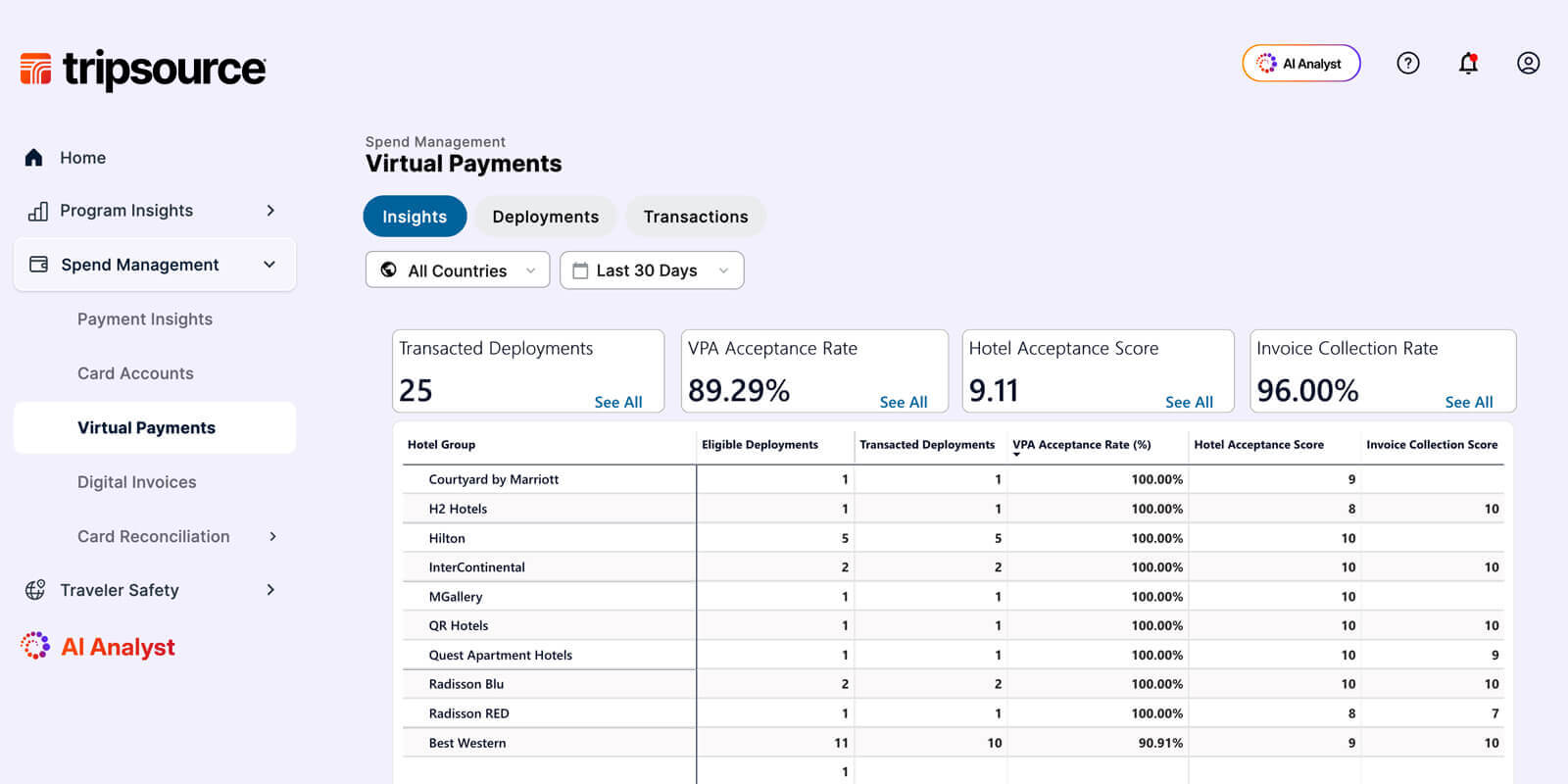Click the Spend Management breadcrumb text
Image resolution: width=1568 pixels, height=784 pixels.
pyautogui.click(x=435, y=142)
